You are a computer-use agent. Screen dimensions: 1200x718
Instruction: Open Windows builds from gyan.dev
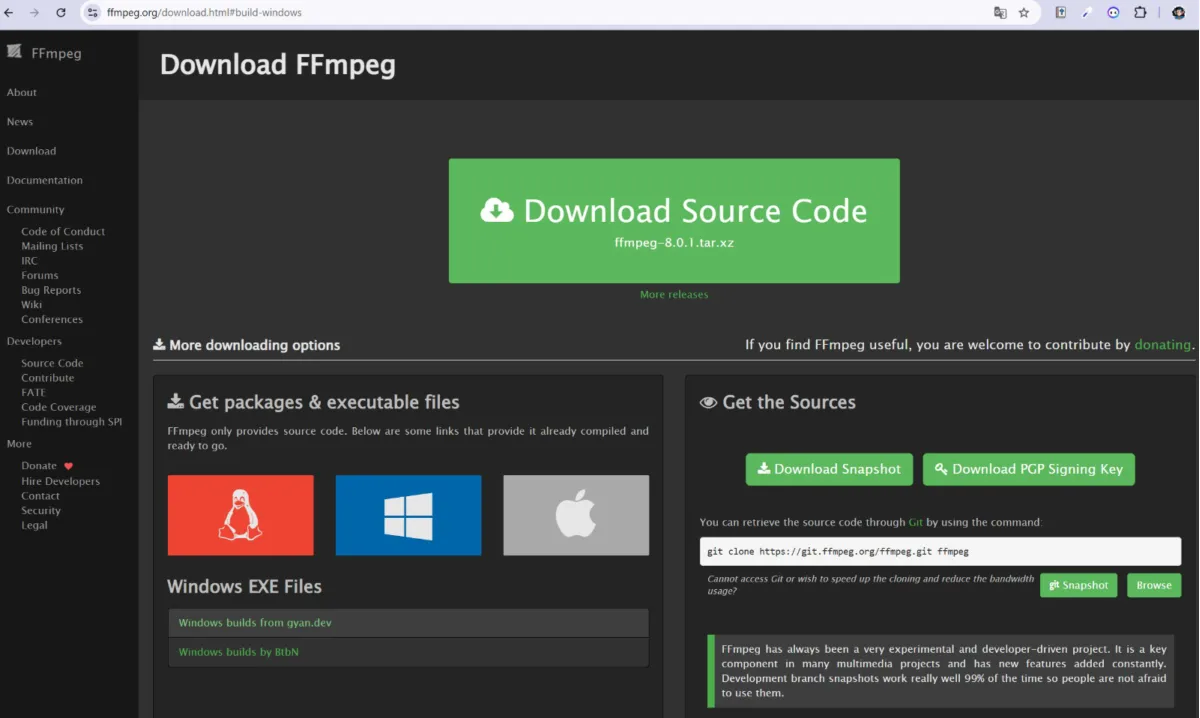tap(408, 623)
